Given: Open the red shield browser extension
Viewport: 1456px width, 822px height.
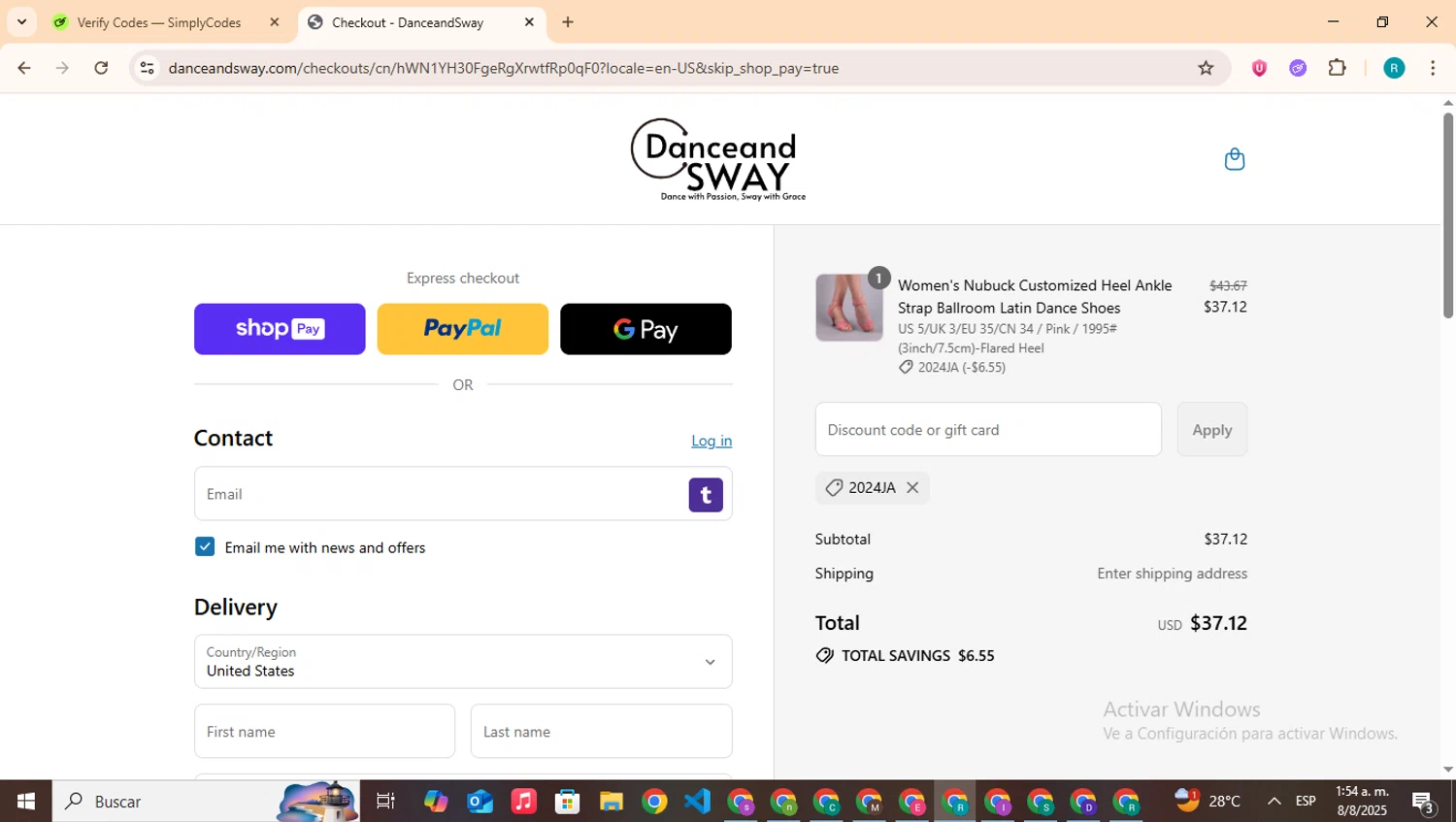Looking at the screenshot, I should [x=1259, y=68].
